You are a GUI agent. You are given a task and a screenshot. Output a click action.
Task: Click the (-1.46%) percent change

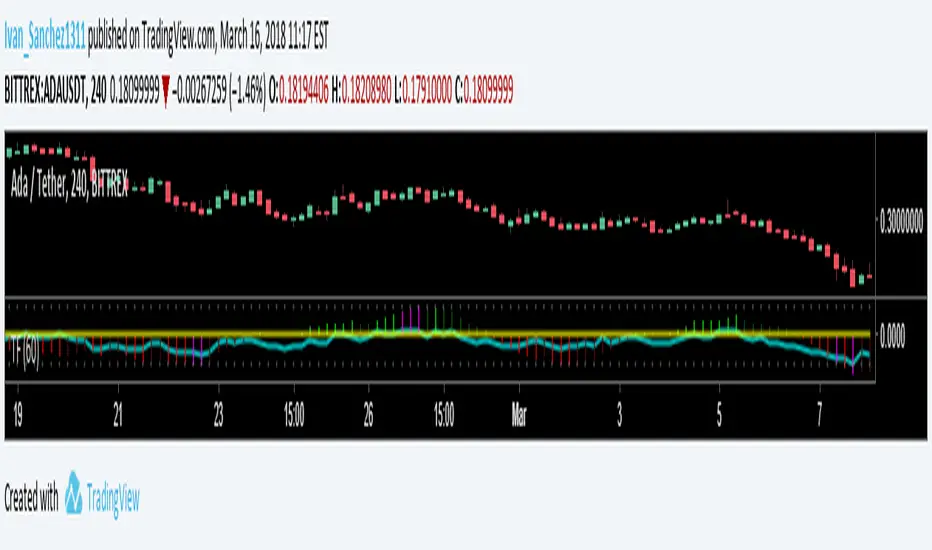coord(247,91)
